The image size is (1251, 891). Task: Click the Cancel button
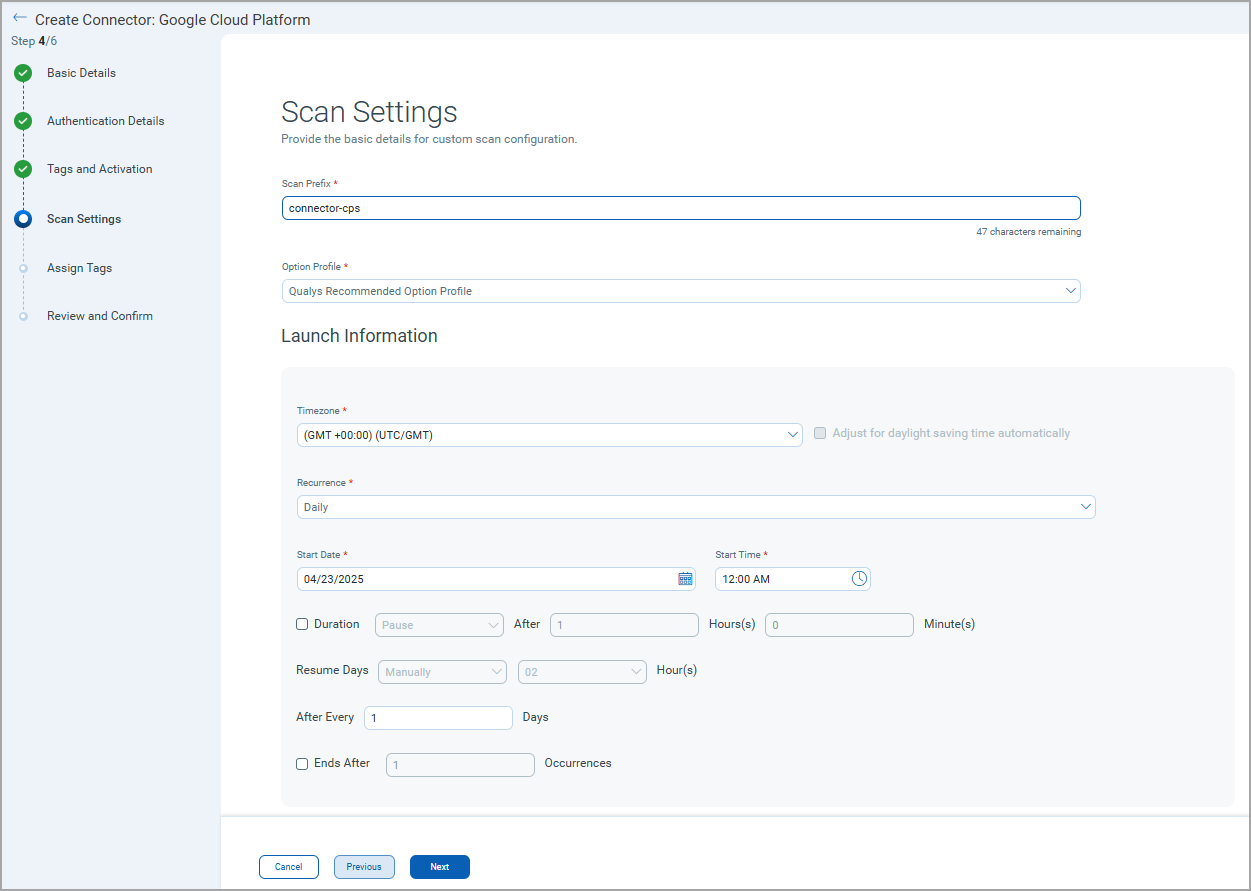pyautogui.click(x=289, y=867)
